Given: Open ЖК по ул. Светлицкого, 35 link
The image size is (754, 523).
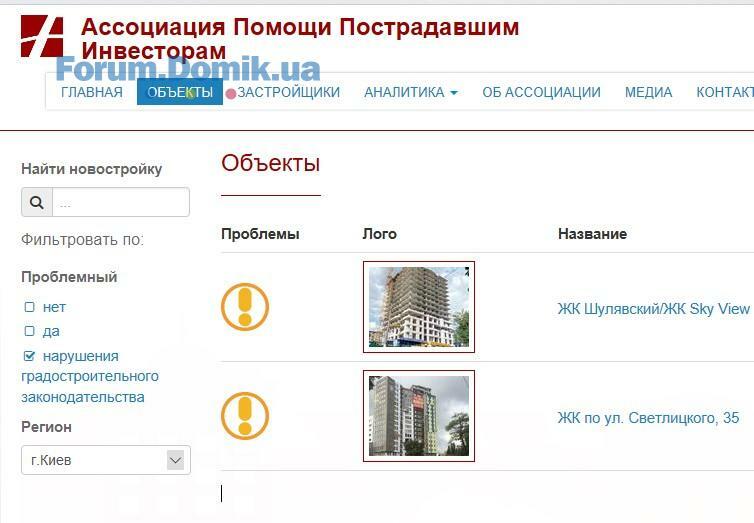Looking at the screenshot, I should (648, 418).
